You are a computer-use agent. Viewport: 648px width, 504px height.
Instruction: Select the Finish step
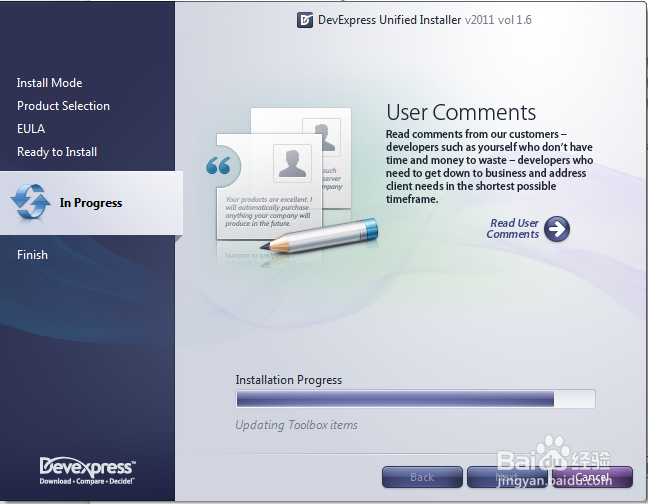[32, 255]
